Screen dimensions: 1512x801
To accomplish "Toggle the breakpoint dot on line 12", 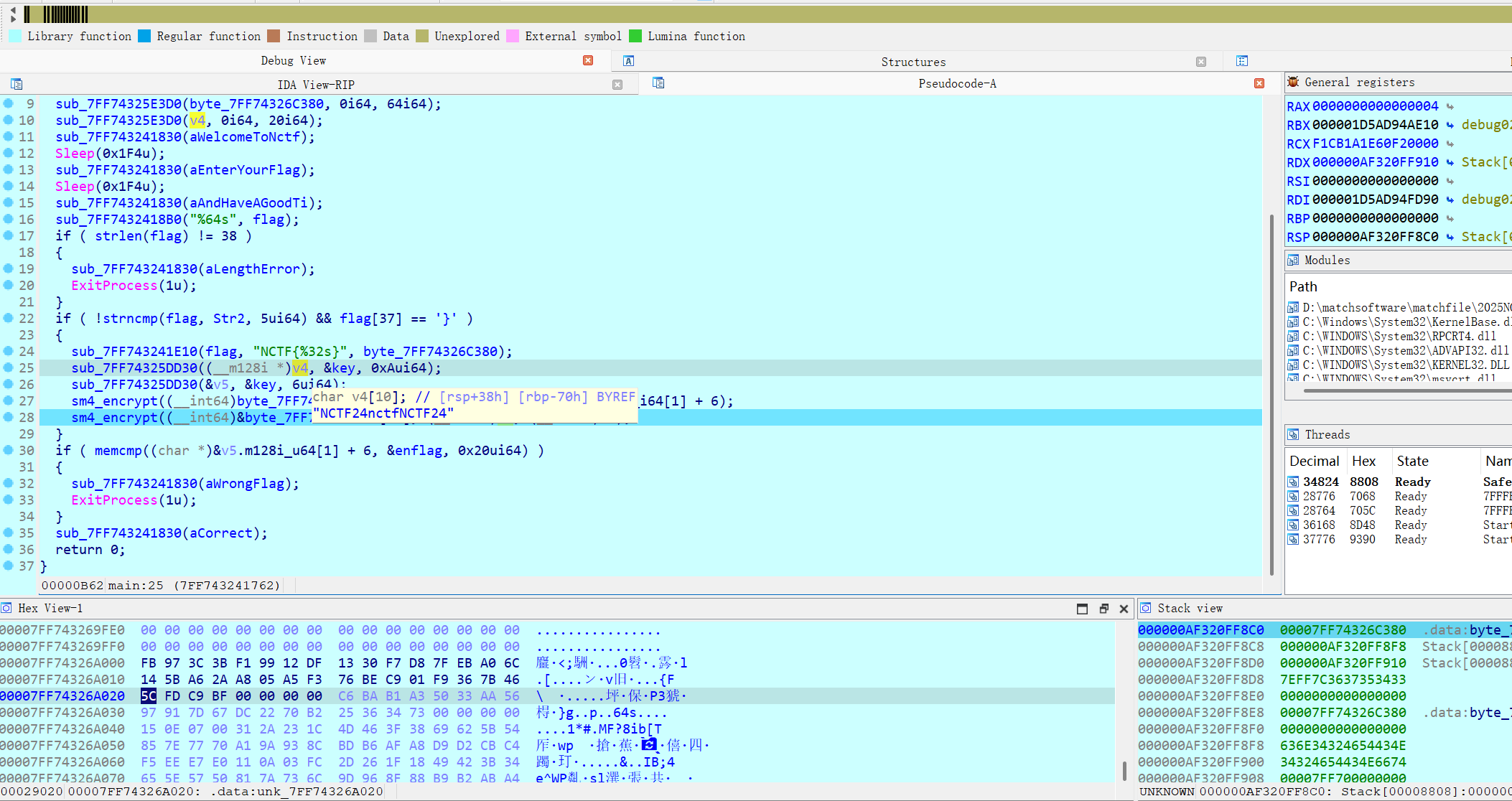I will (x=7, y=153).
